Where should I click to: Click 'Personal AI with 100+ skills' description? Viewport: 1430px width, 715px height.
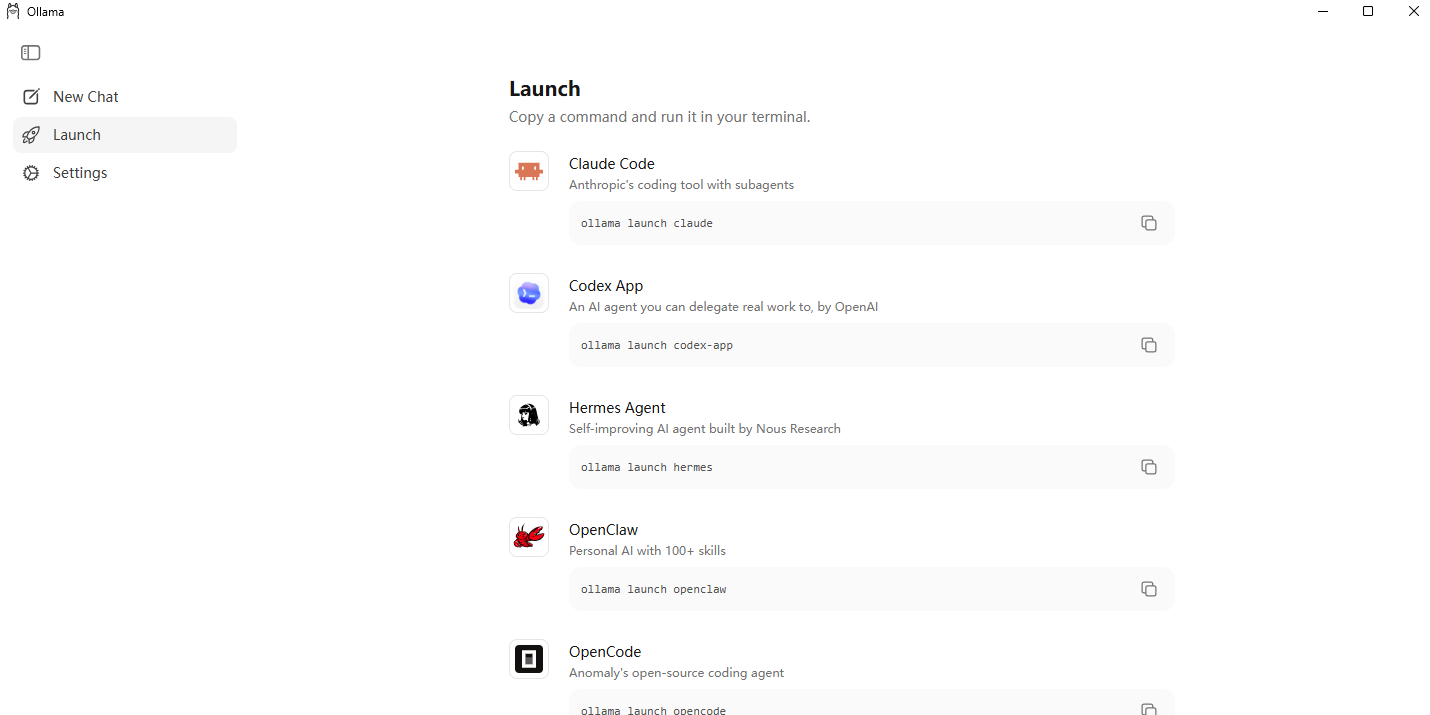(648, 551)
